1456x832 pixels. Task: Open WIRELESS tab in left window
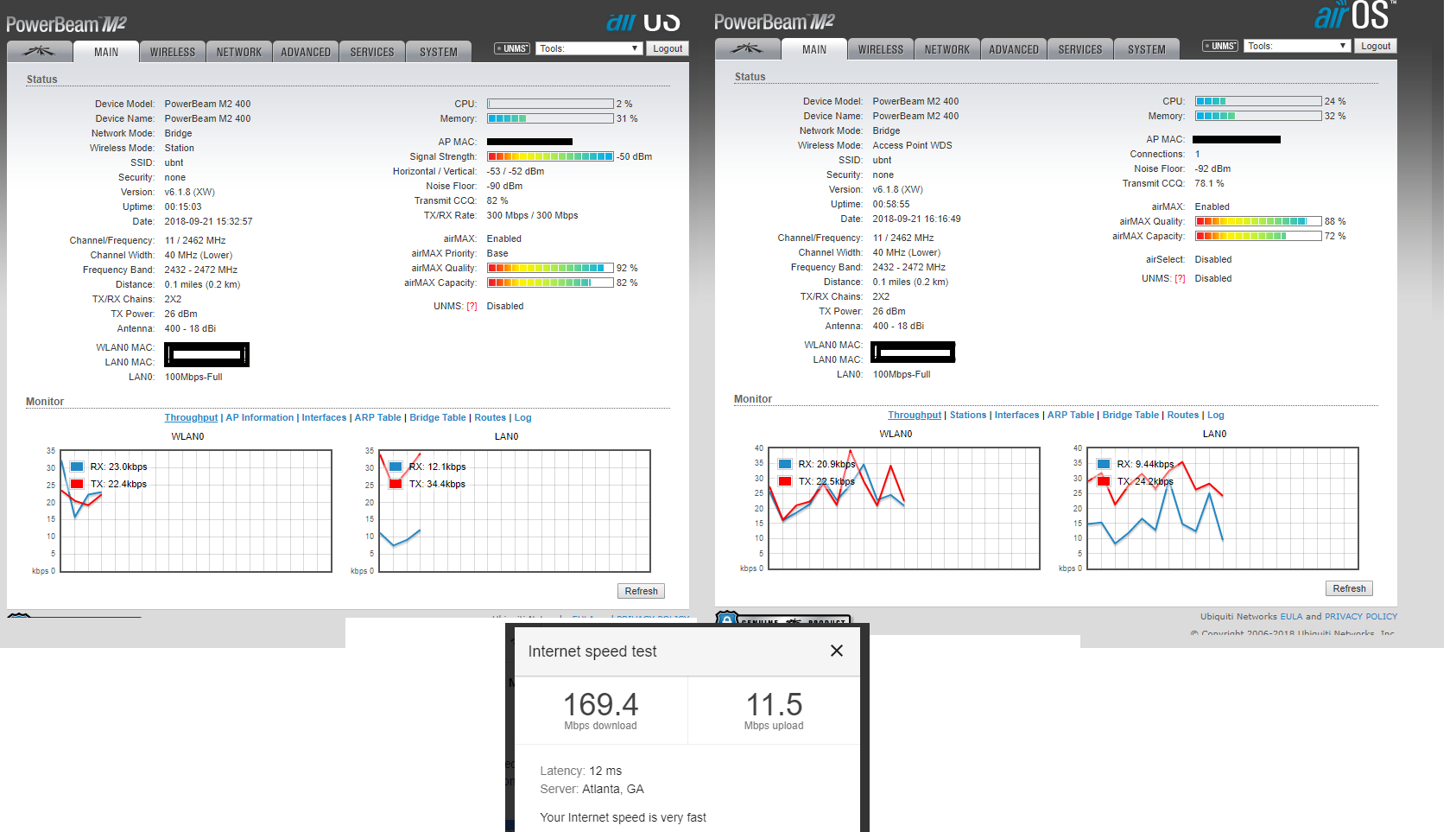[x=173, y=52]
